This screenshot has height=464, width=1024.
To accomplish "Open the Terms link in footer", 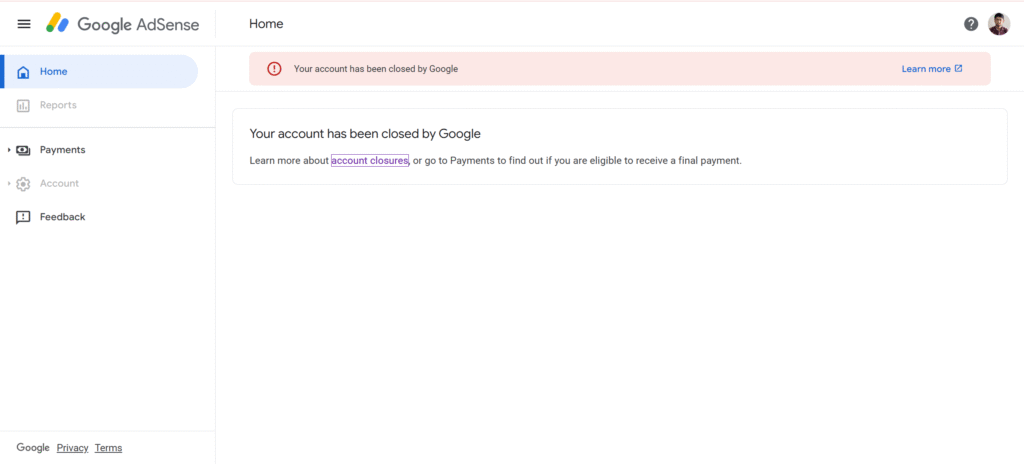I will (x=108, y=448).
